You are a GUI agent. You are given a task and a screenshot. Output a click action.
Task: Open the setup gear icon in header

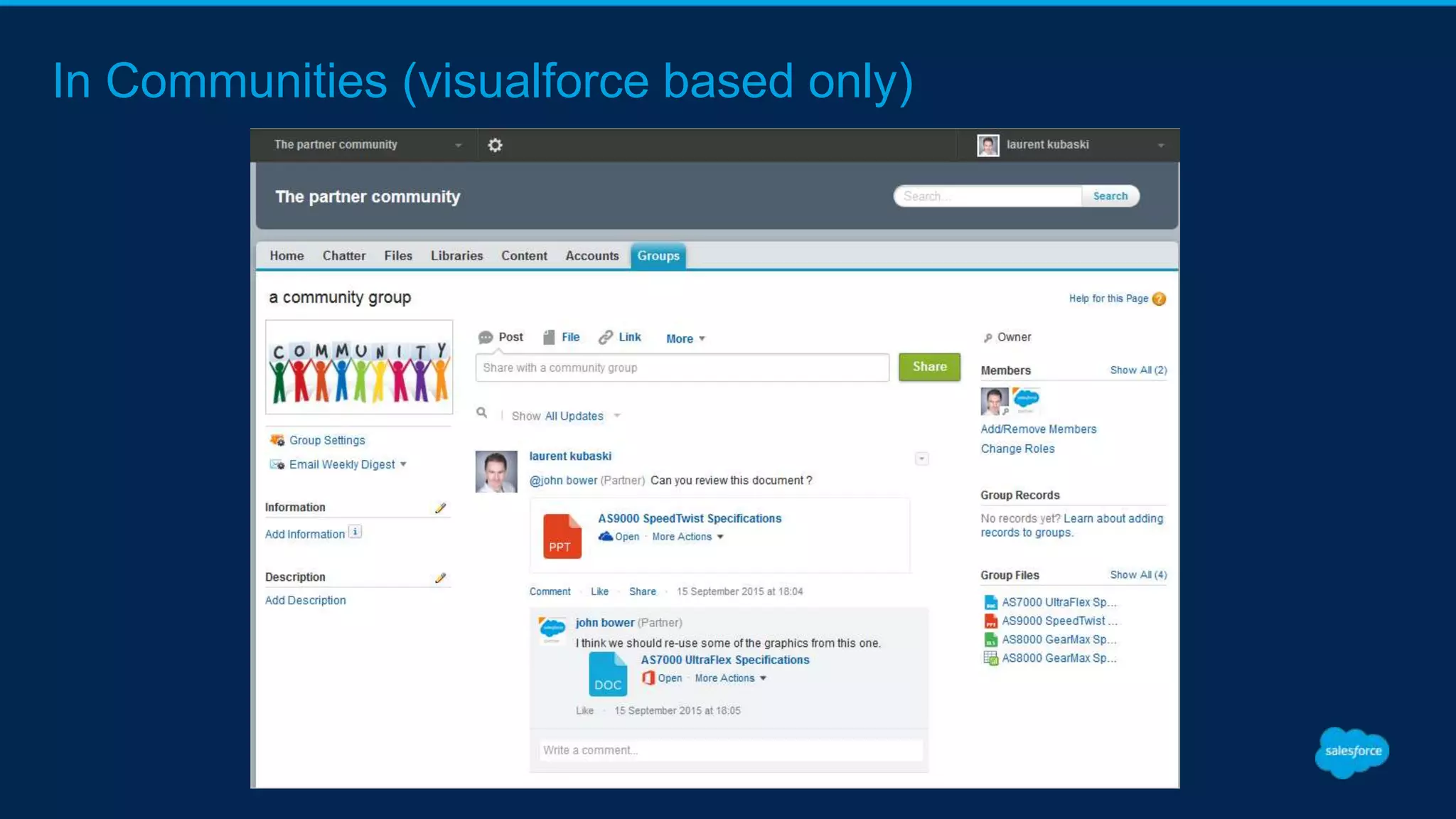tap(495, 145)
